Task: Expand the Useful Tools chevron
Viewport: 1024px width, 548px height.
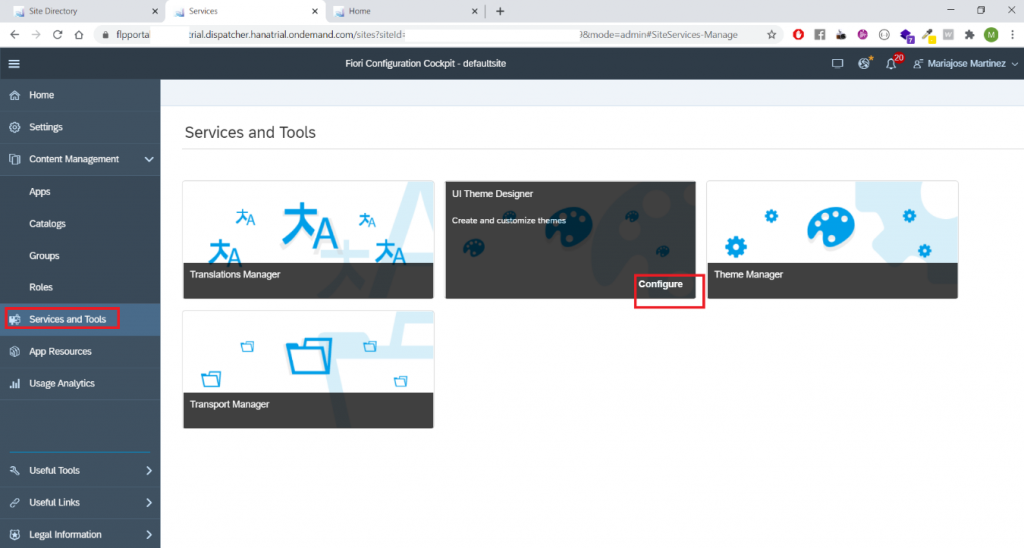Action: pos(149,470)
